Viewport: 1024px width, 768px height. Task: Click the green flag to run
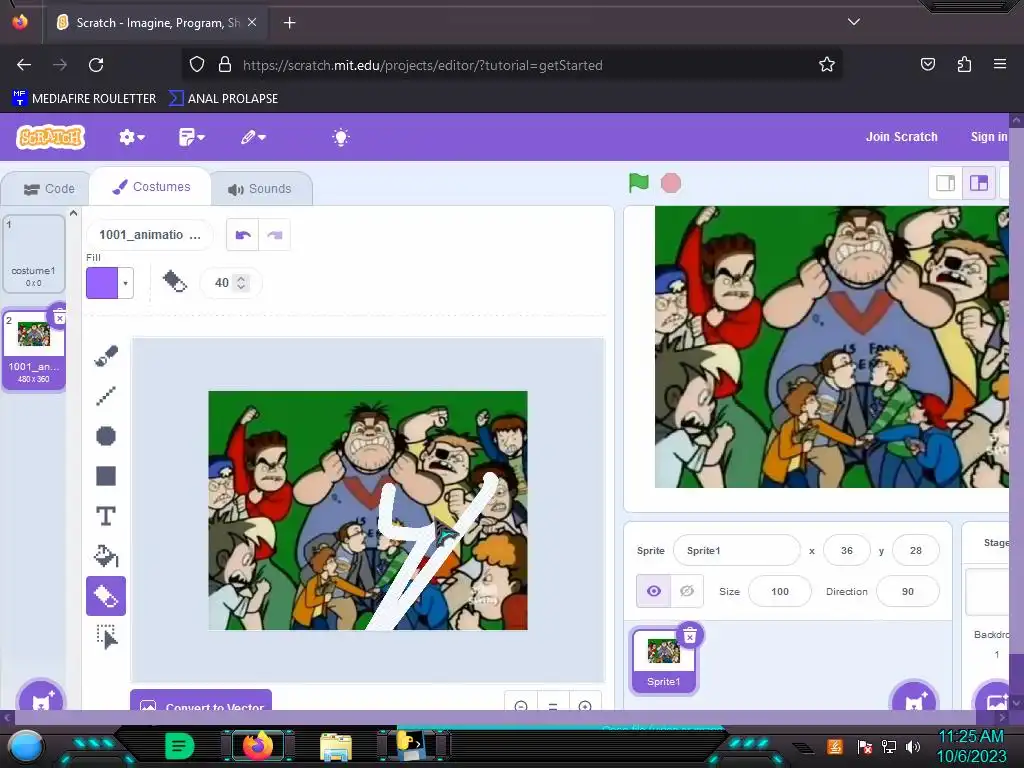pyautogui.click(x=638, y=183)
